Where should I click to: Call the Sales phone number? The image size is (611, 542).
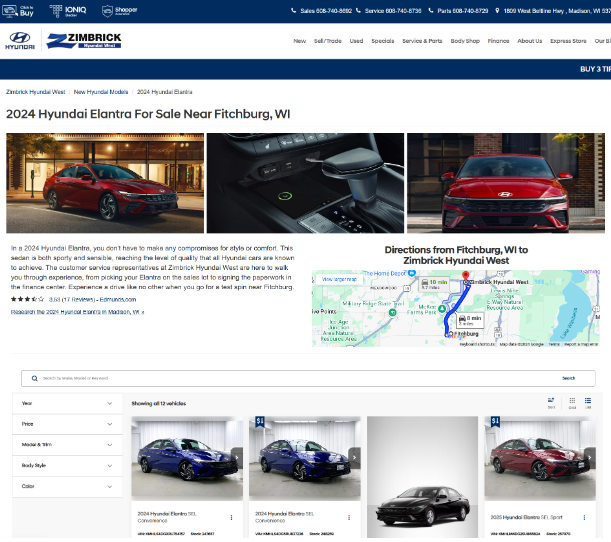tap(321, 11)
